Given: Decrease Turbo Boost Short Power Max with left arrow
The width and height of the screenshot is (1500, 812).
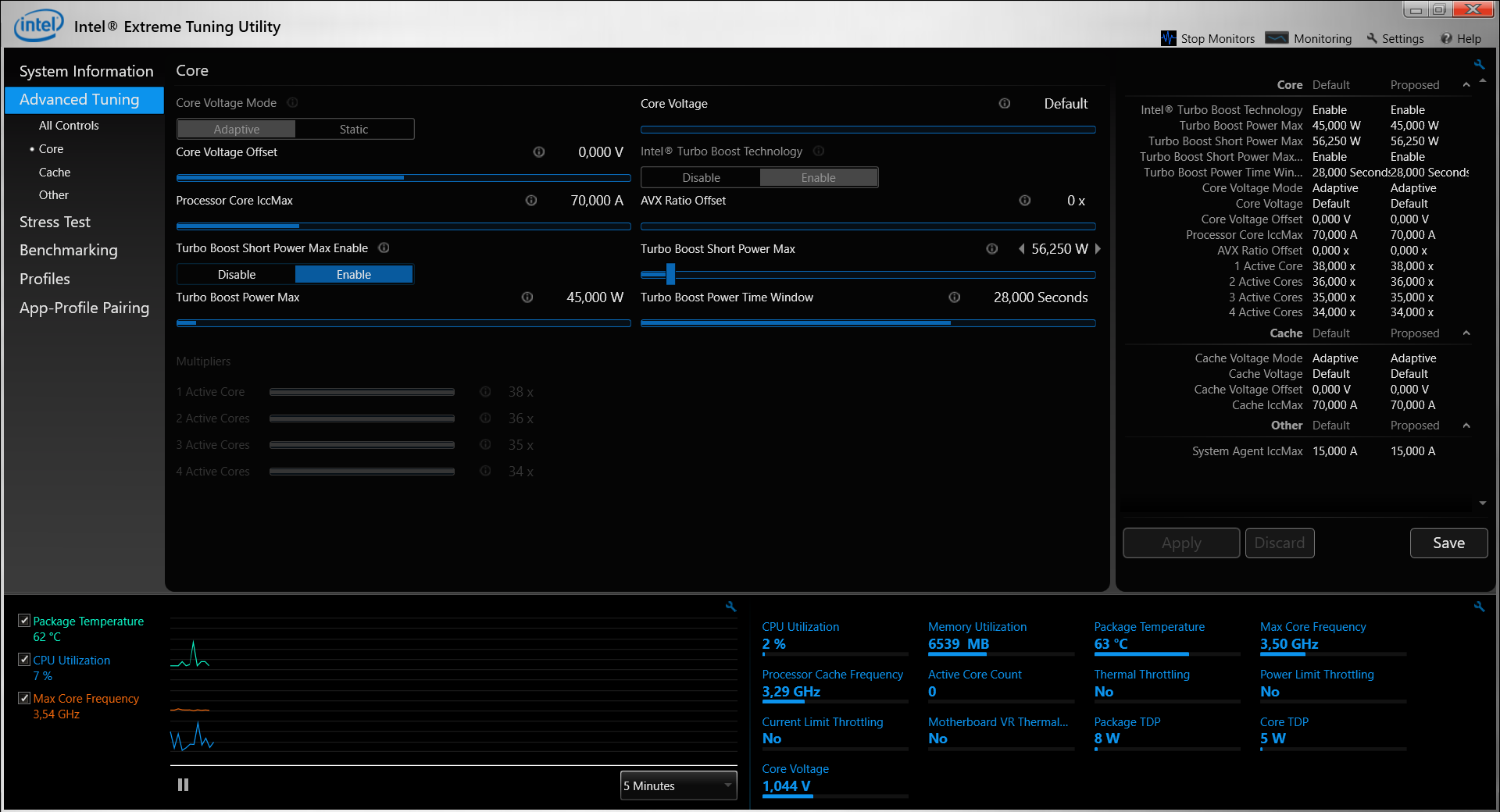Looking at the screenshot, I should tap(1021, 249).
